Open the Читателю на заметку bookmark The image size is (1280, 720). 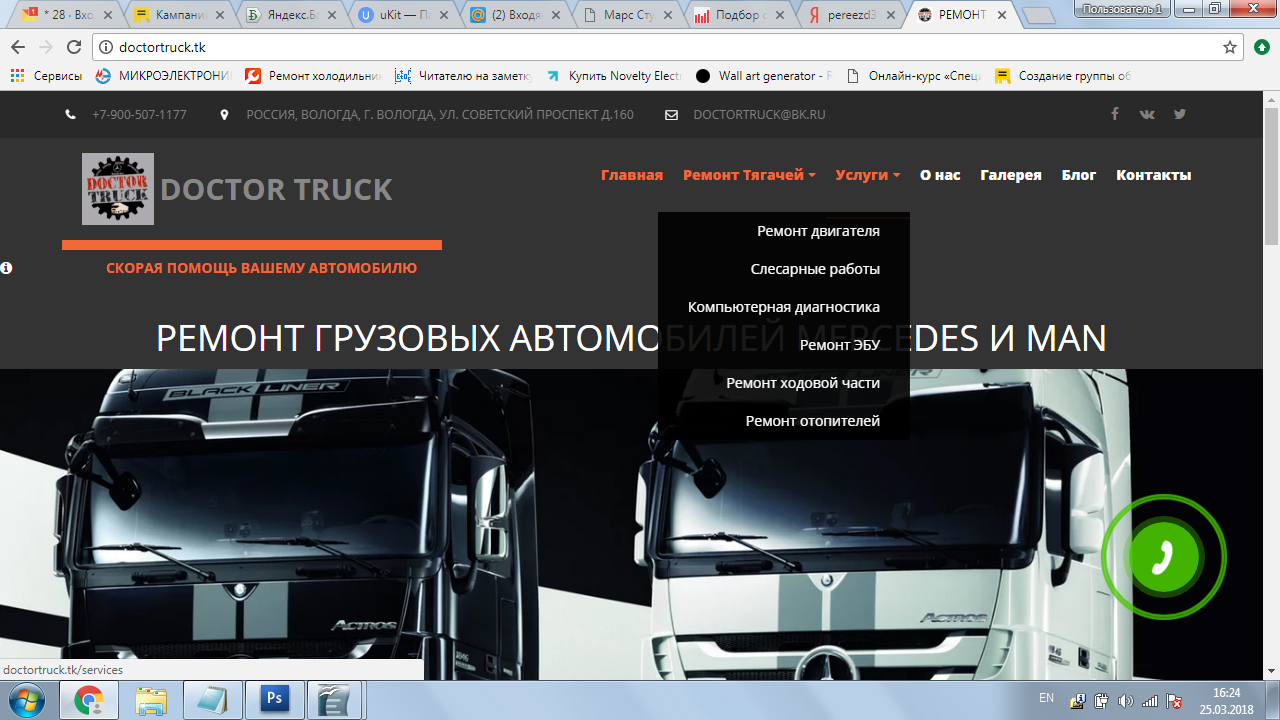(x=464, y=76)
